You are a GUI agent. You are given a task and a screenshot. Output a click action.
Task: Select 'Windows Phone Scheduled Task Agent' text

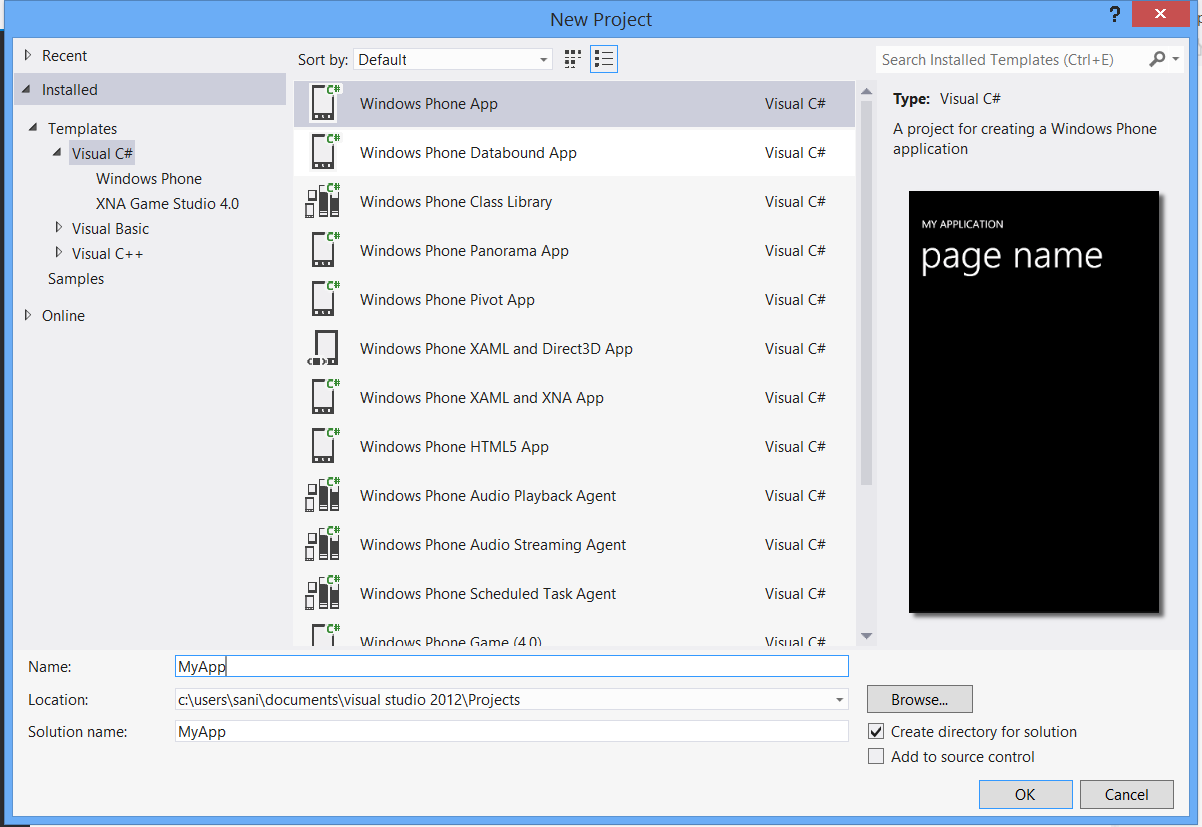(488, 594)
